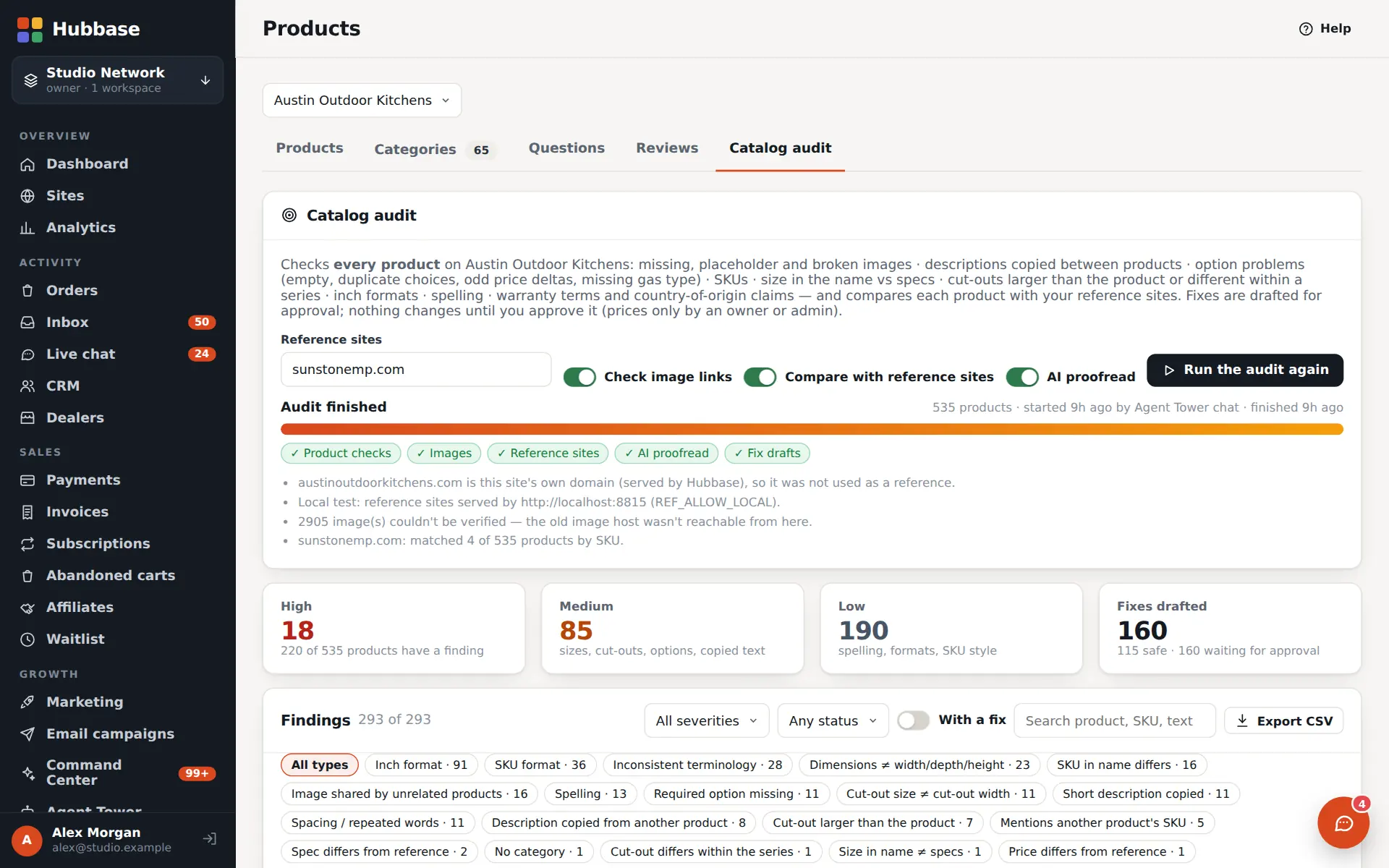This screenshot has height=868, width=1389.
Task: Select the All types filter chip
Action: 320,765
